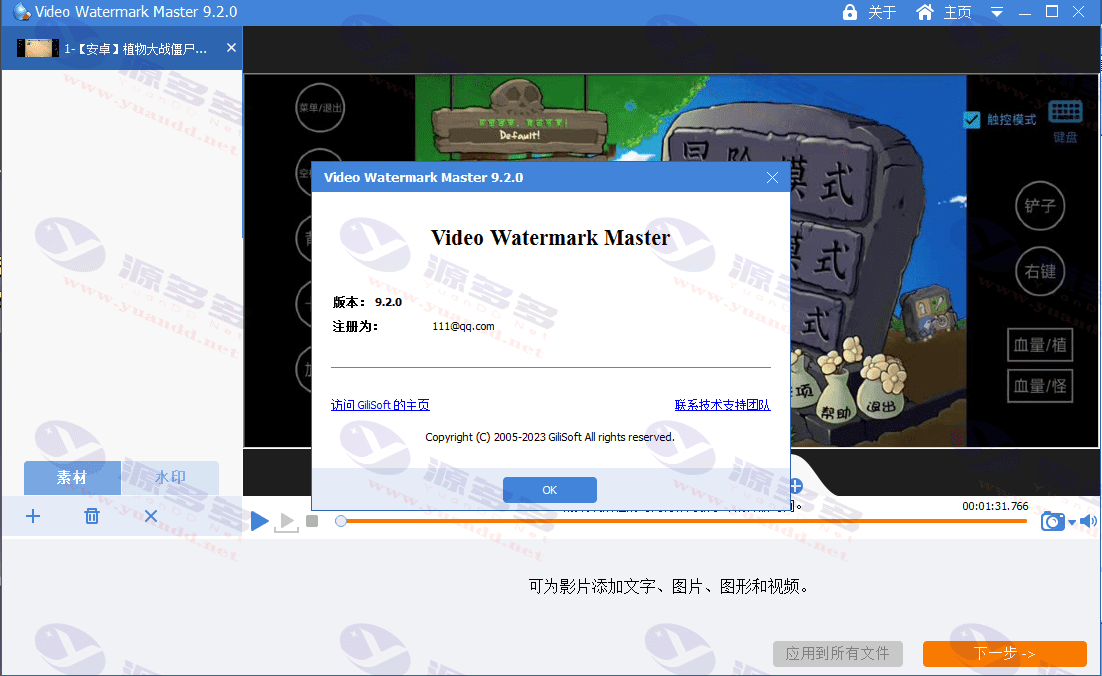Play the video

[259, 521]
